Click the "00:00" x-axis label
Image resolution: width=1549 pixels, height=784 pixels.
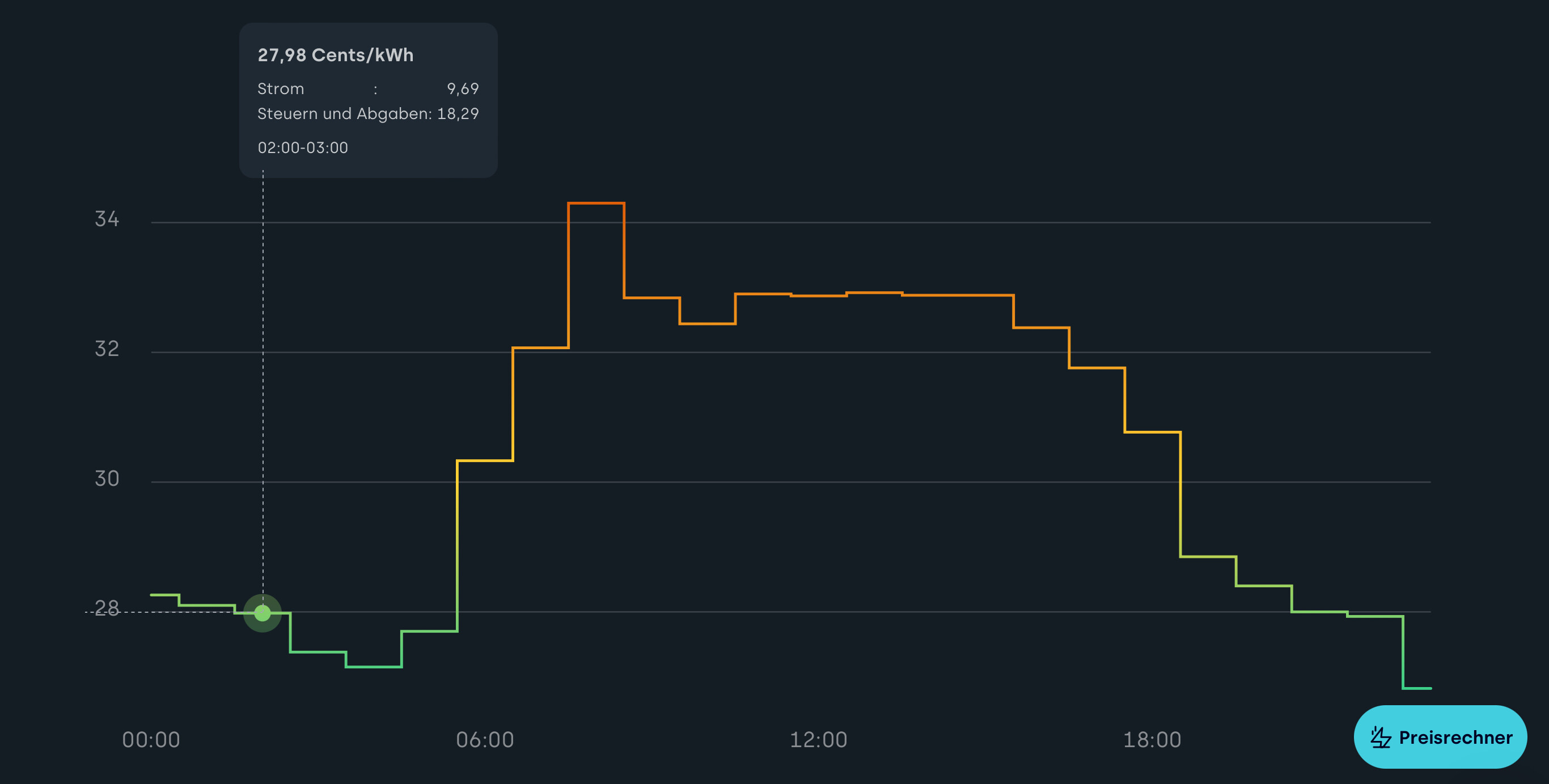pos(151,740)
